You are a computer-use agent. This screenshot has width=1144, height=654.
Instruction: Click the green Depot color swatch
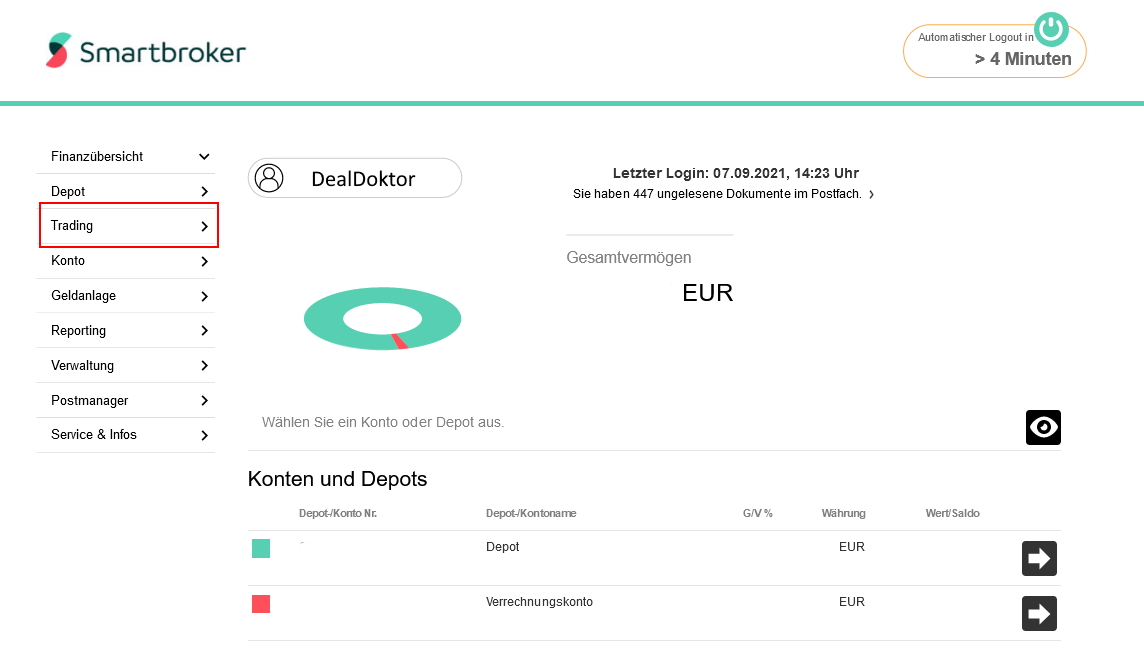click(x=261, y=548)
